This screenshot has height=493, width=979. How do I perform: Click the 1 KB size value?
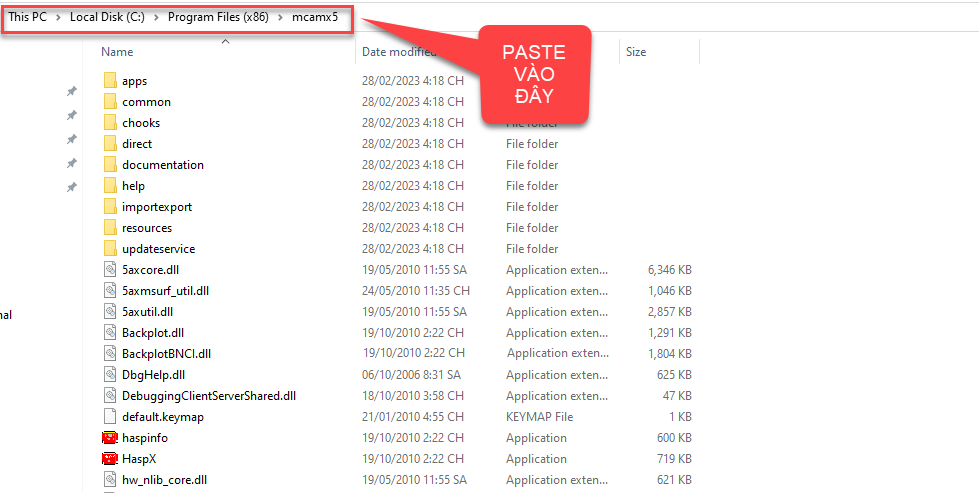[x=680, y=417]
